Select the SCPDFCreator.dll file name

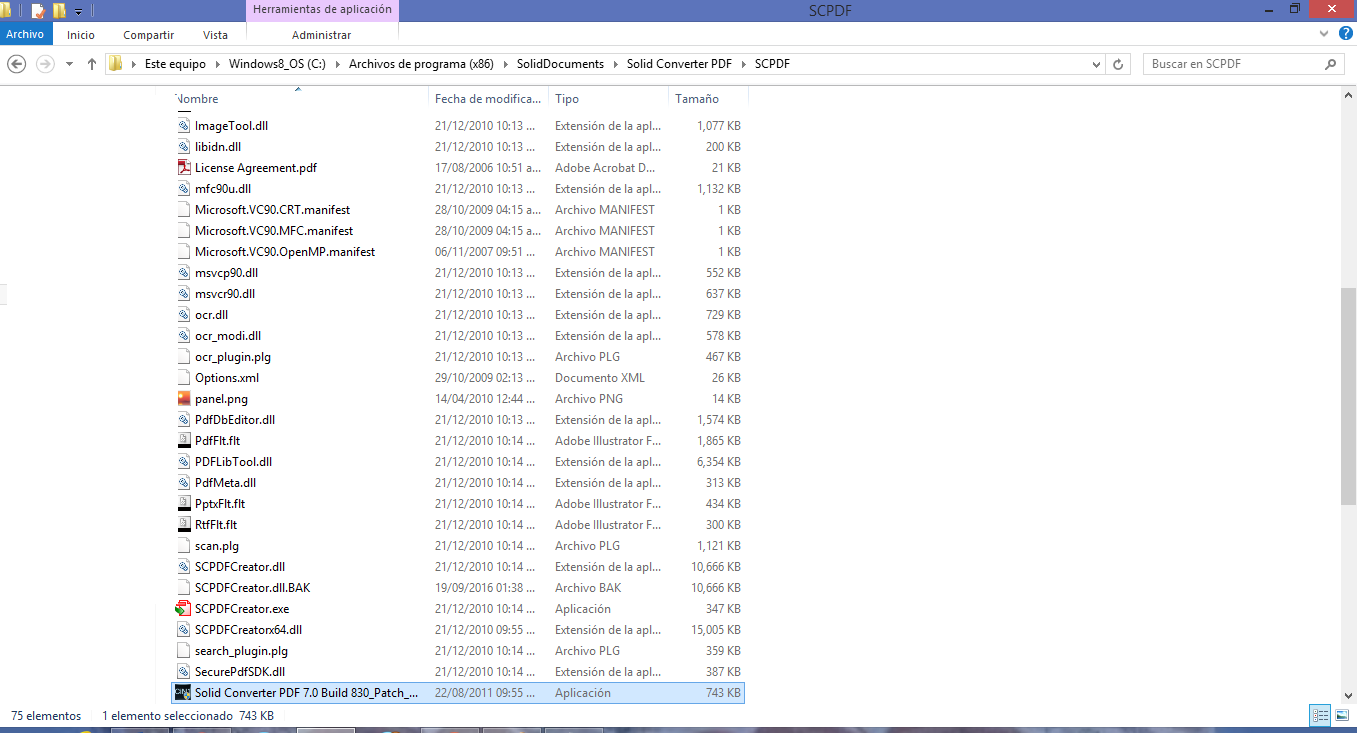(x=240, y=567)
